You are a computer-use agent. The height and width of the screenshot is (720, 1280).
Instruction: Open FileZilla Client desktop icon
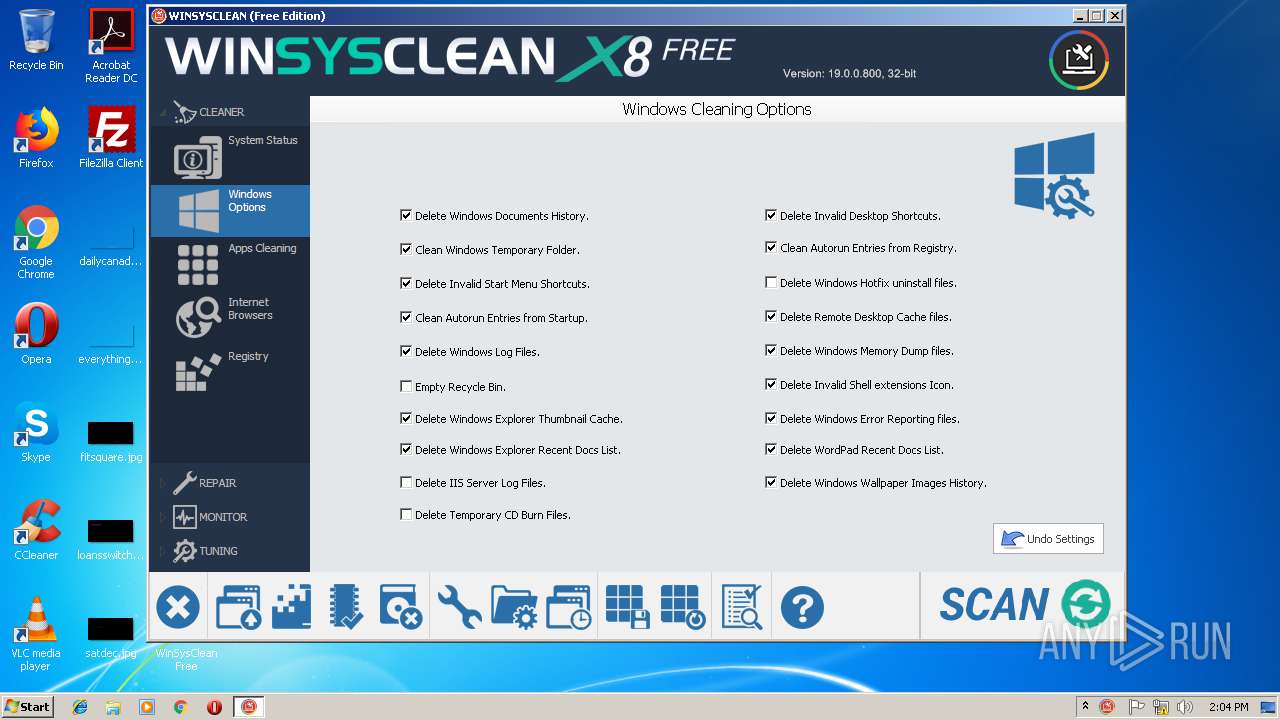coord(111,137)
